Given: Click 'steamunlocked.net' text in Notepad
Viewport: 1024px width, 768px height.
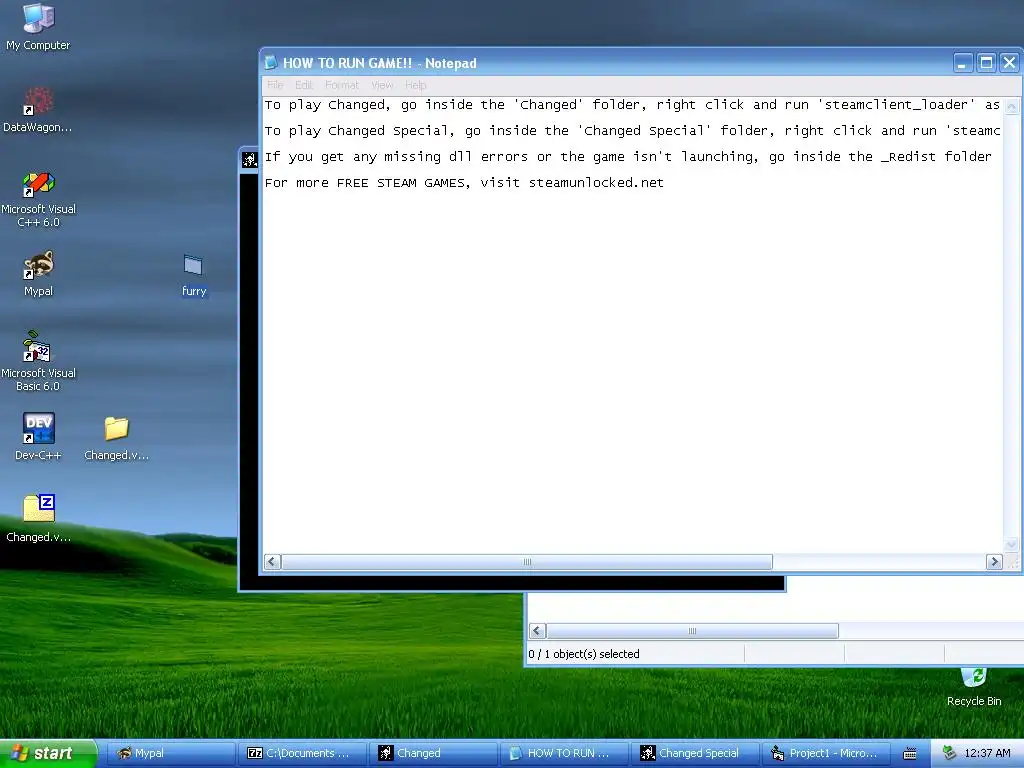Looking at the screenshot, I should [596, 183].
